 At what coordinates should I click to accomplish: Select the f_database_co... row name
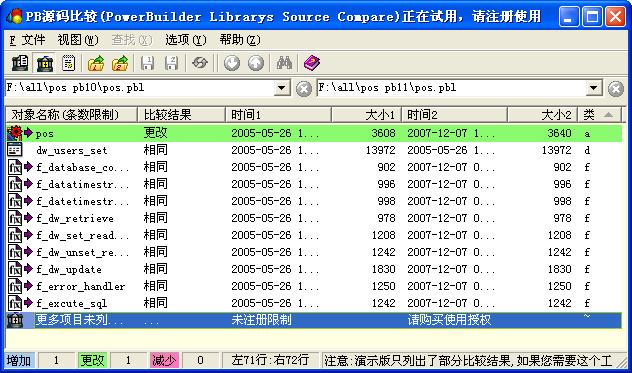(82, 168)
